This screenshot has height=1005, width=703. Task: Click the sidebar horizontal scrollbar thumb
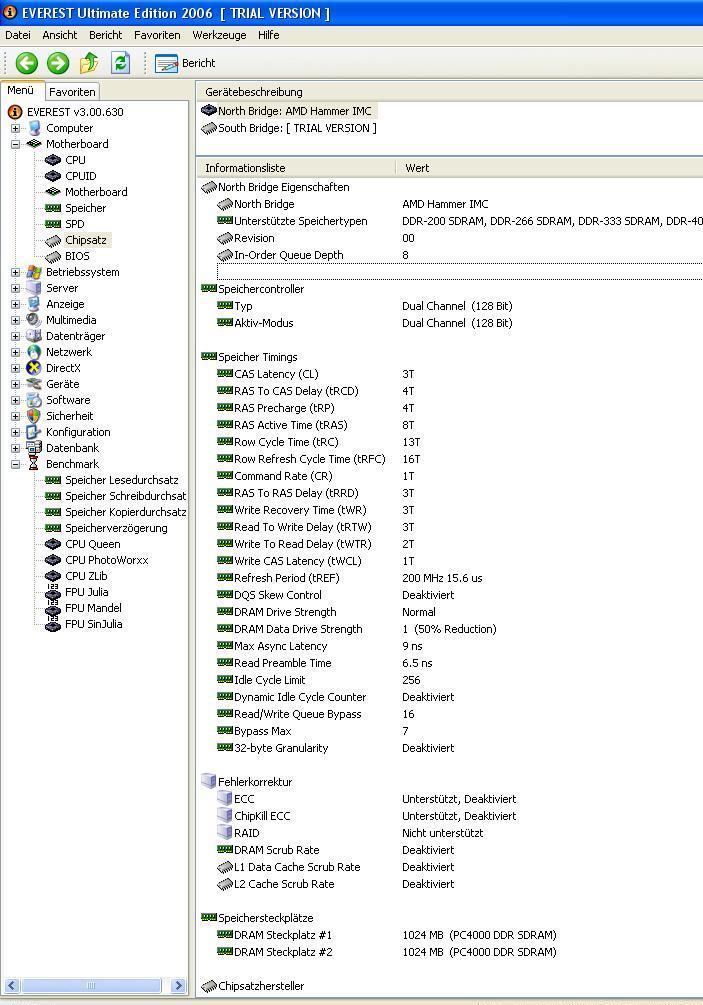[x=90, y=986]
